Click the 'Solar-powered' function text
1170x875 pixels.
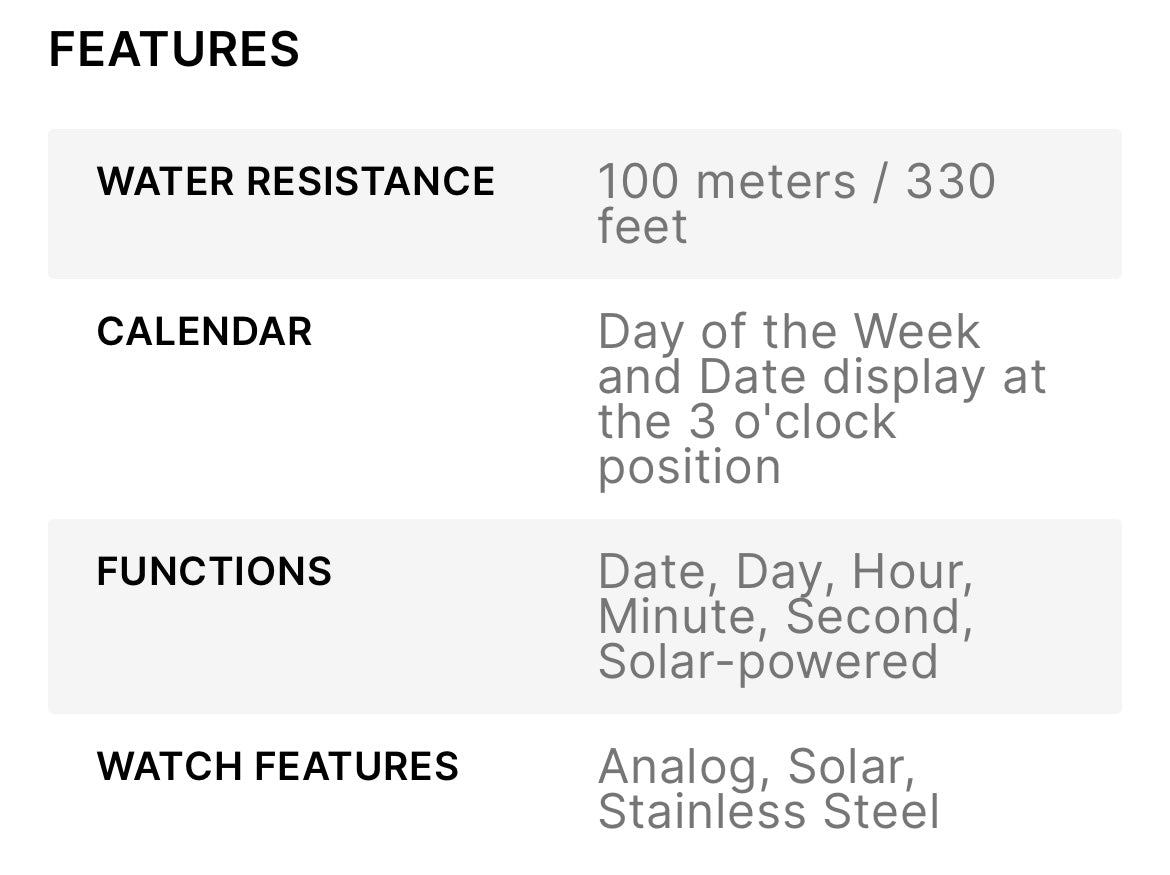pos(768,662)
